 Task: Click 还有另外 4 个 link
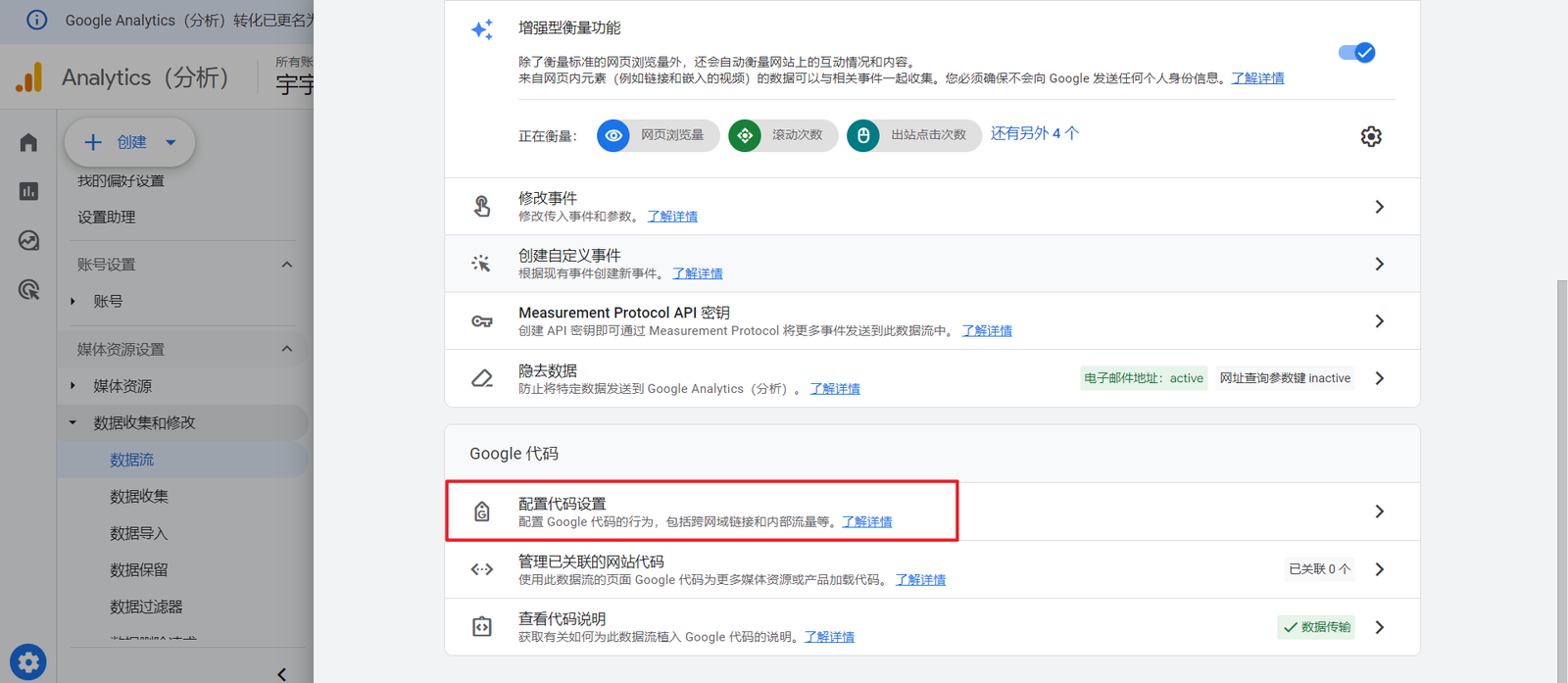pos(1035,133)
